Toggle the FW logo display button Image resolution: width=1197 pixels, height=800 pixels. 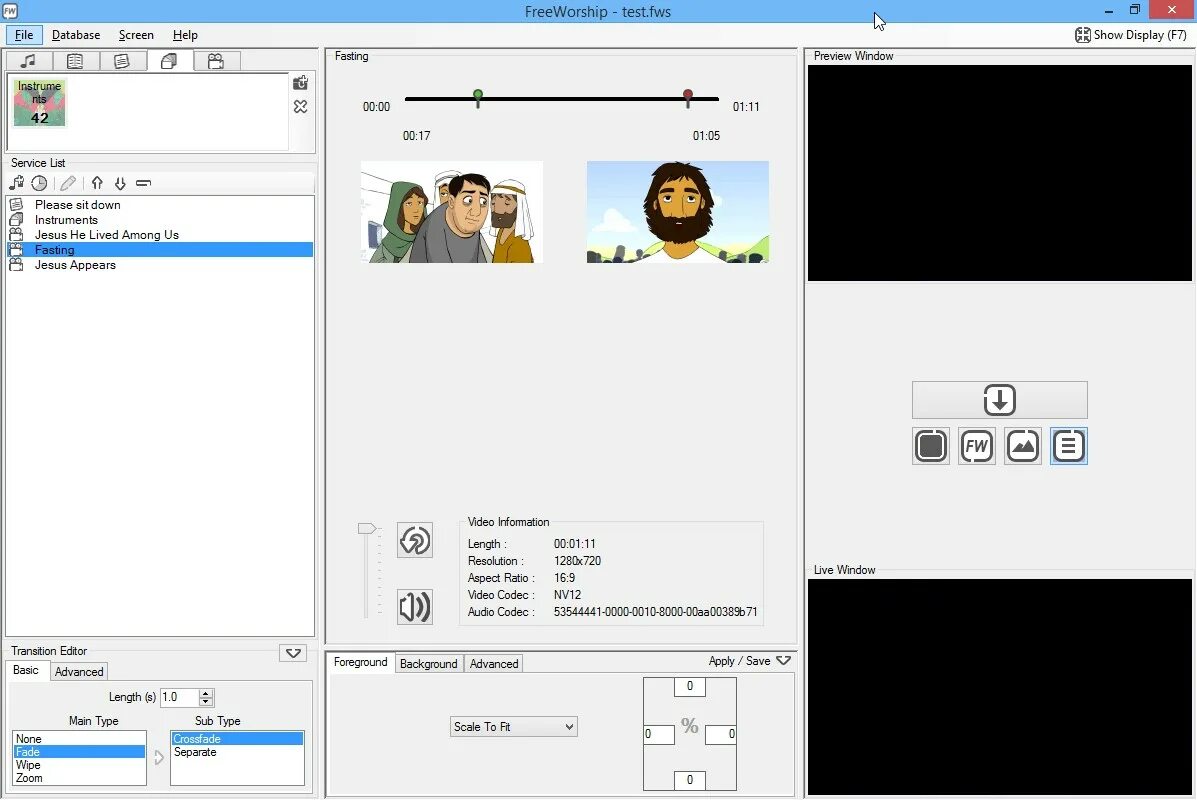(x=976, y=446)
